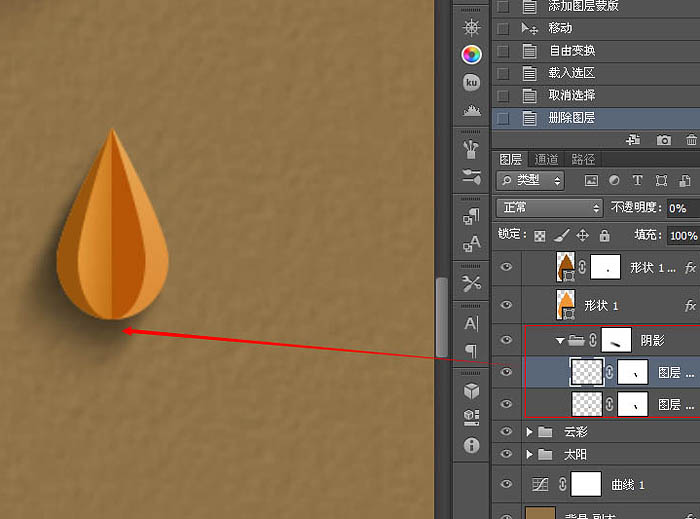
Task: Hide the 云彩 group
Action: [506, 431]
